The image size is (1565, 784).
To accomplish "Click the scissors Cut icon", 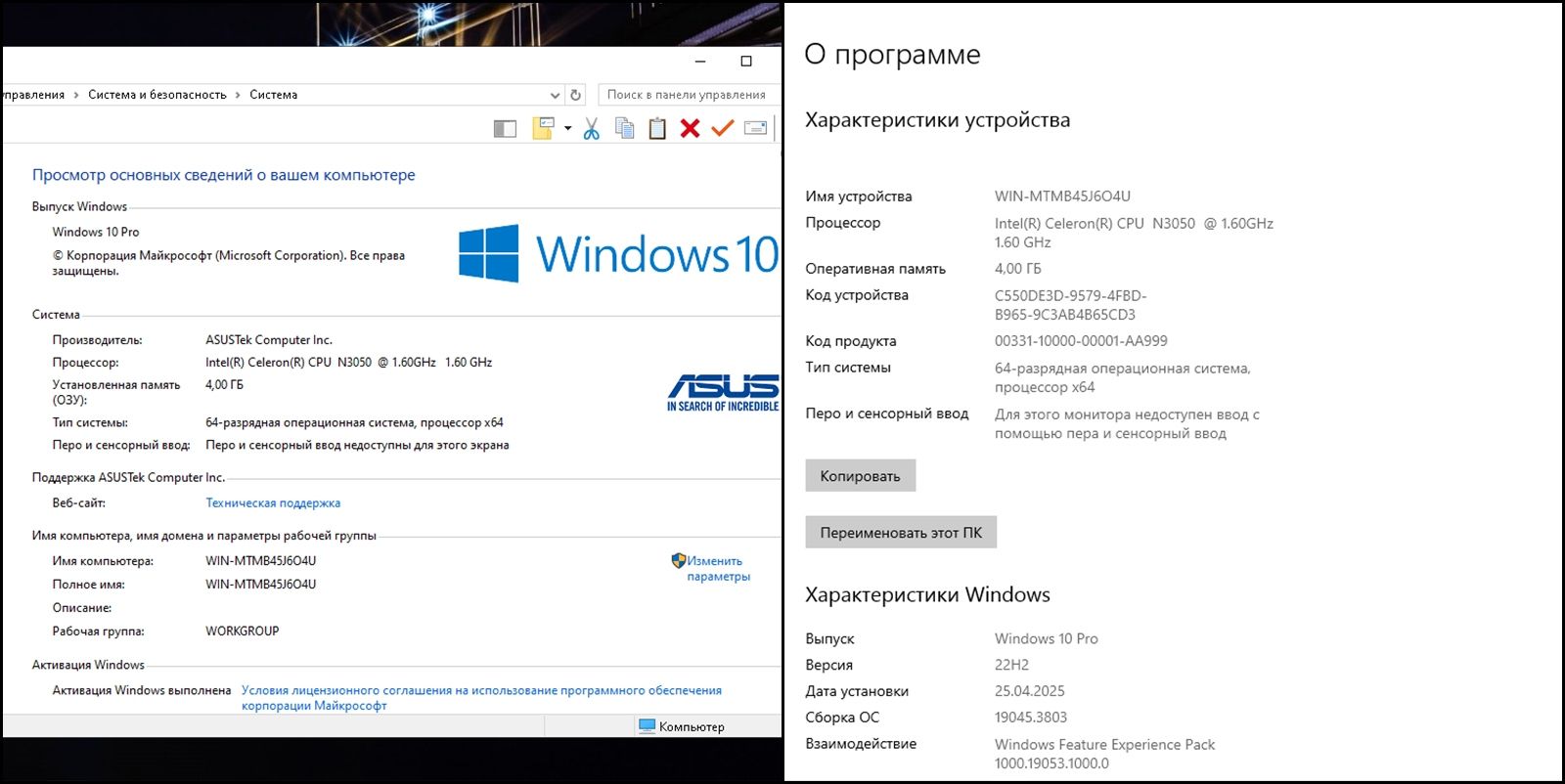I will click(x=591, y=128).
